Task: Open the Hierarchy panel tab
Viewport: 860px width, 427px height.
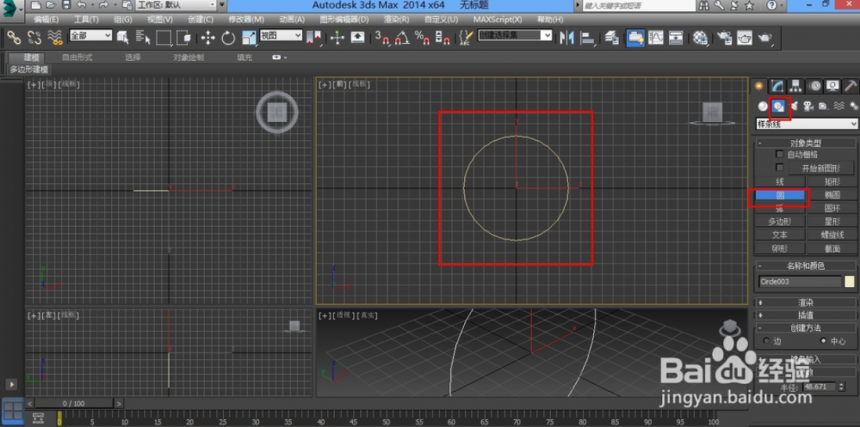Action: coord(795,86)
